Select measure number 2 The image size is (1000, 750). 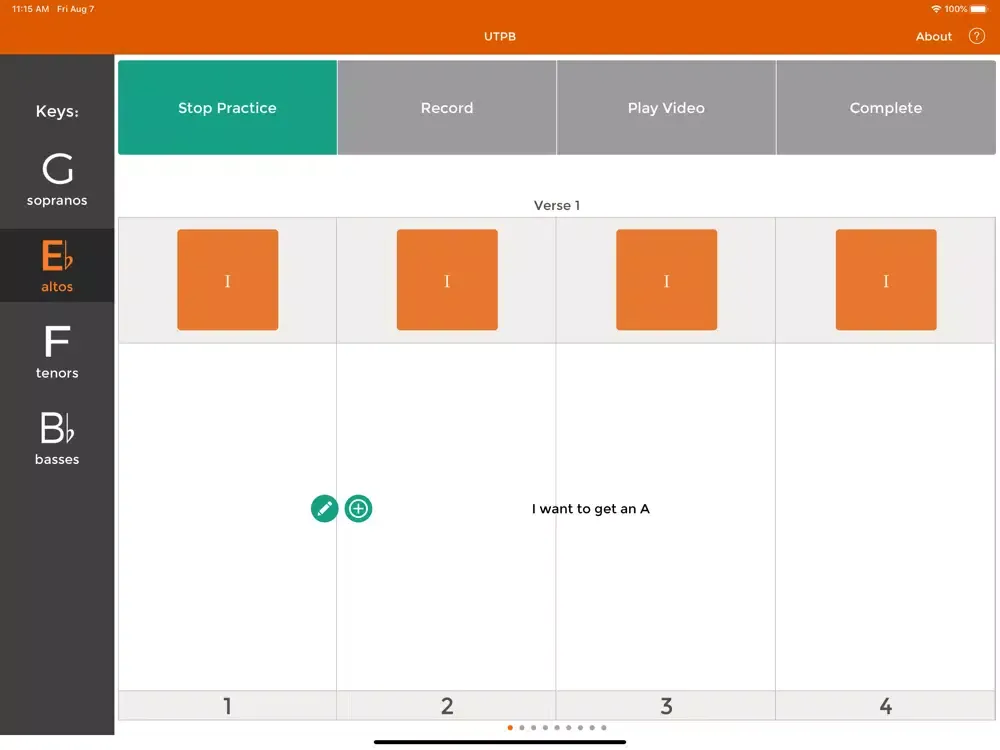pyautogui.click(x=446, y=705)
